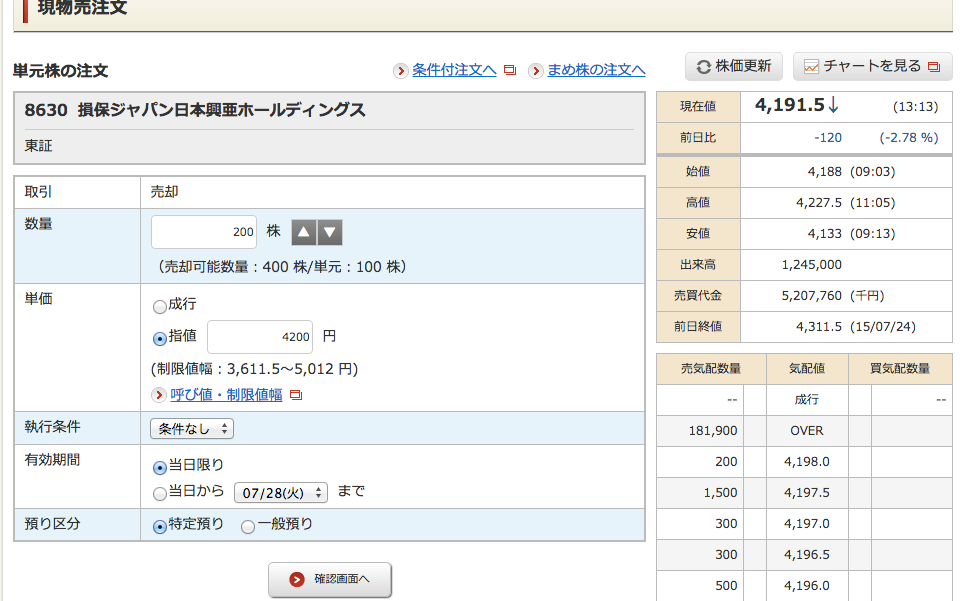Click the 出来高 value 1,245,000
Viewport: 960px width, 601px height.
(x=811, y=265)
